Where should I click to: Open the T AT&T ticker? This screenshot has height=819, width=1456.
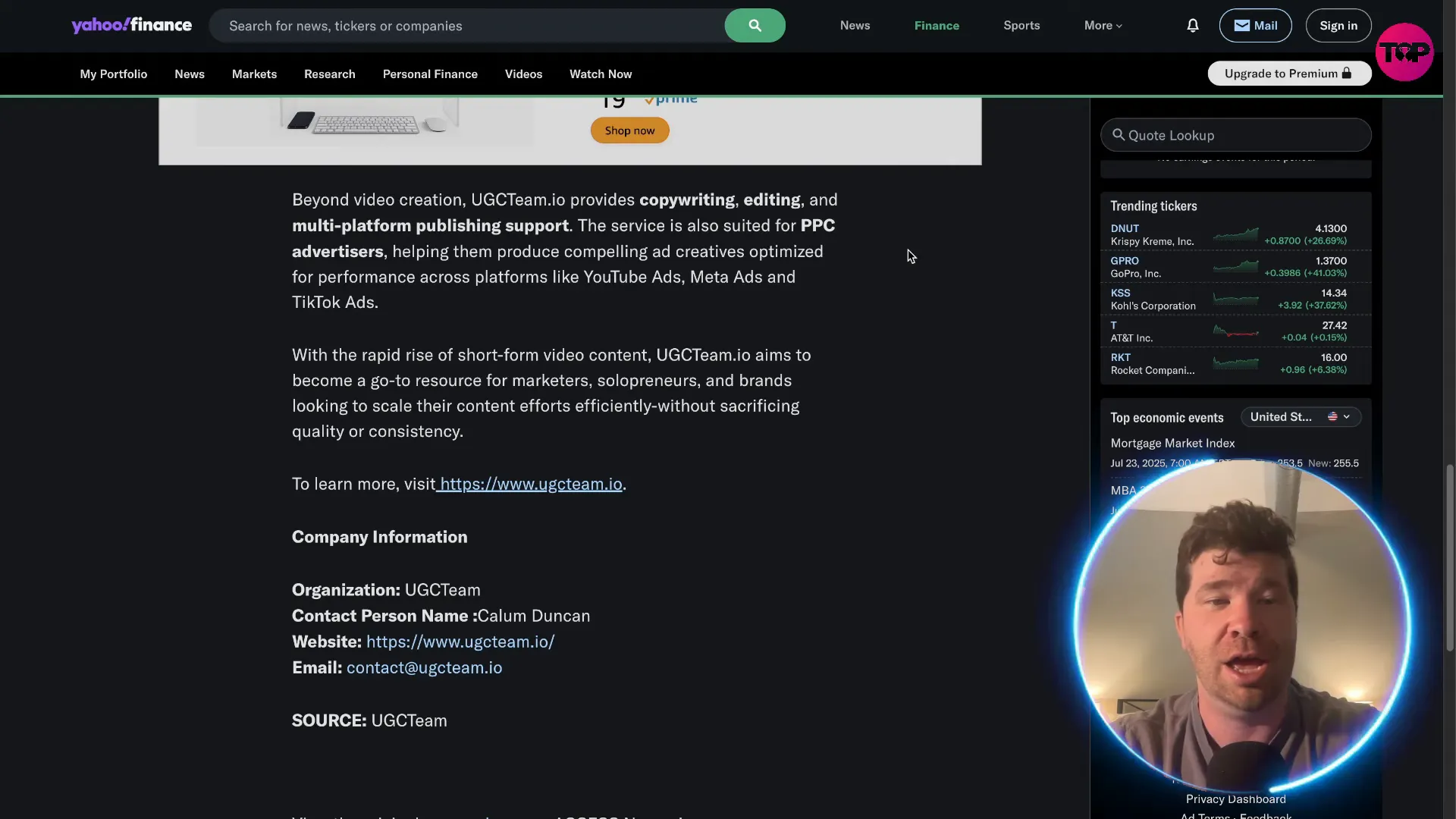1113,325
